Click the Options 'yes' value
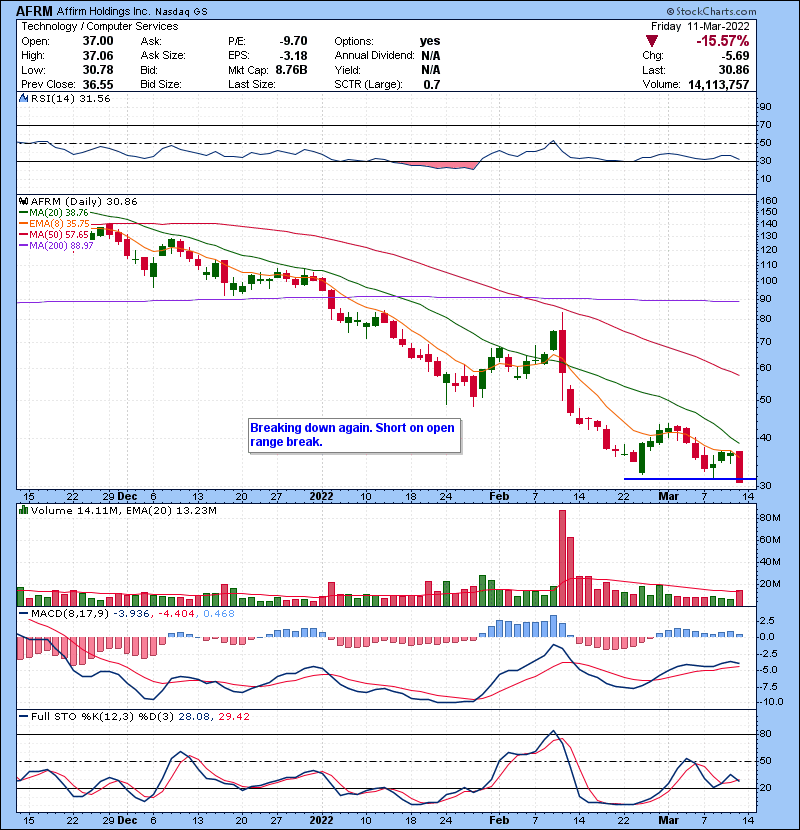This screenshot has width=800, height=830. [x=430, y=41]
